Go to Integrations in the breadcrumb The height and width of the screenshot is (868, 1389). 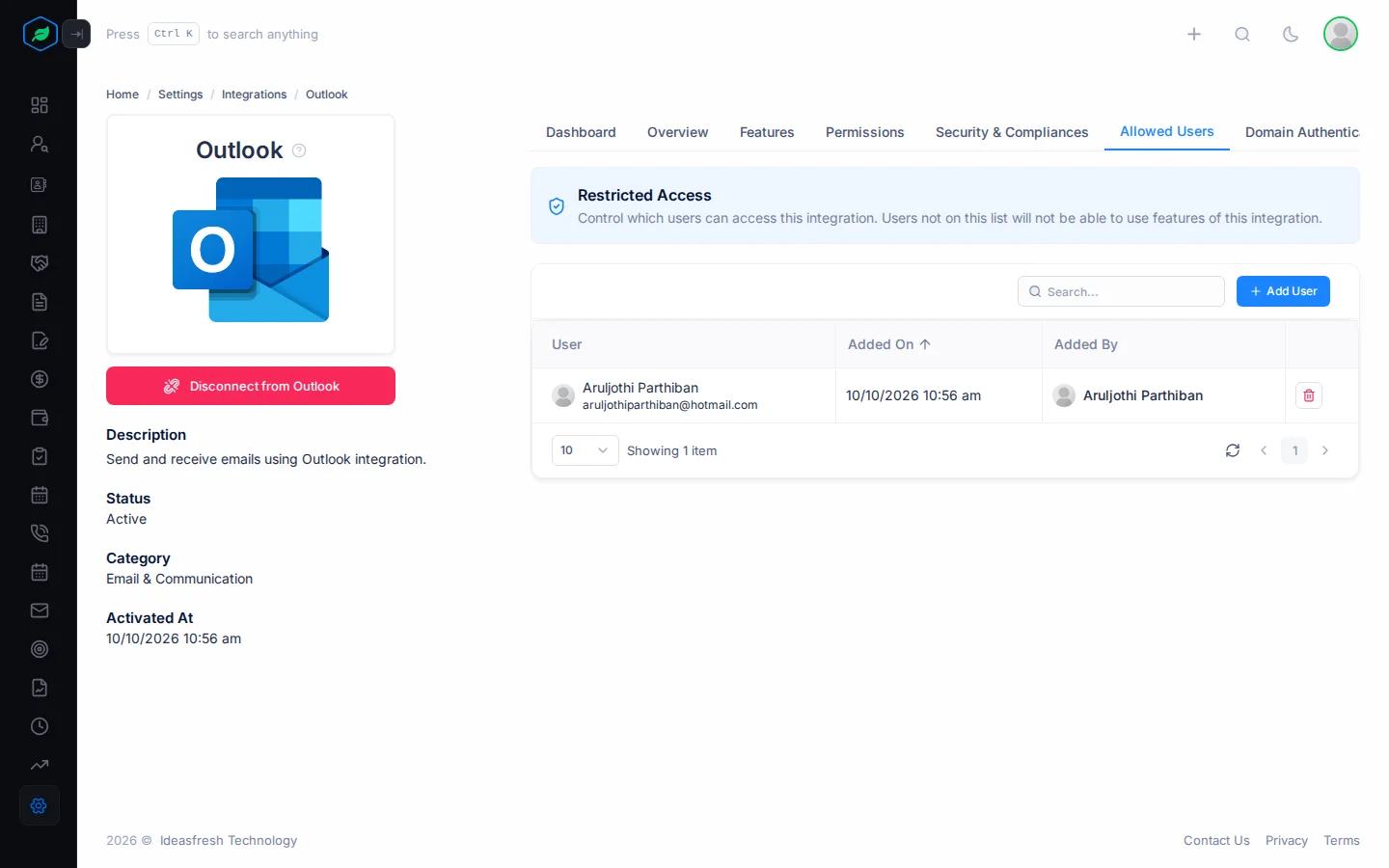[254, 95]
